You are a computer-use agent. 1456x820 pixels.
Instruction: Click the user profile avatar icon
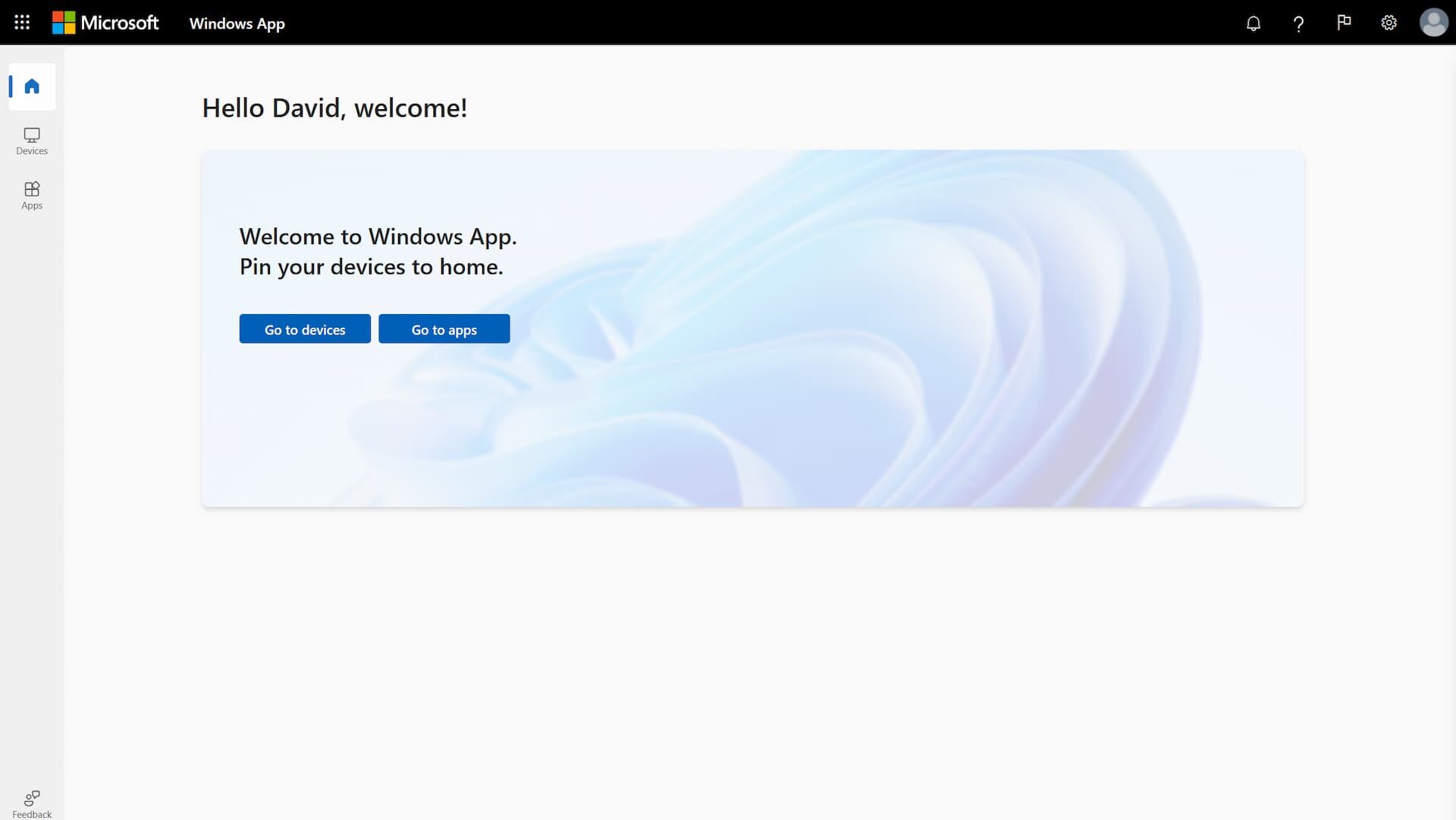click(x=1434, y=22)
